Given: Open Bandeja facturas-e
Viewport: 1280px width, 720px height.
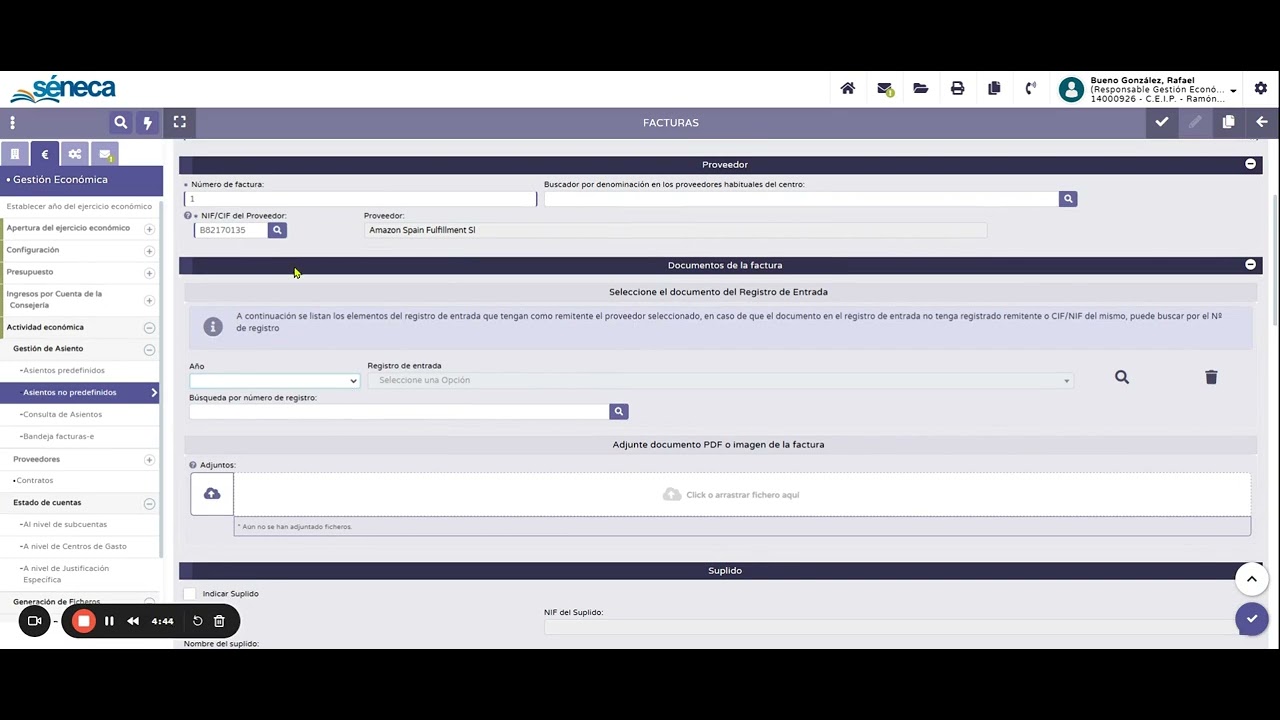Looking at the screenshot, I should [x=58, y=436].
